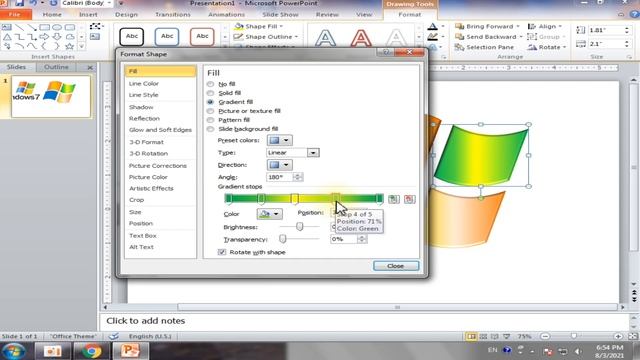The width and height of the screenshot is (640, 360).
Task: Select the Pattern fill radio option
Action: pyautogui.click(x=210, y=120)
